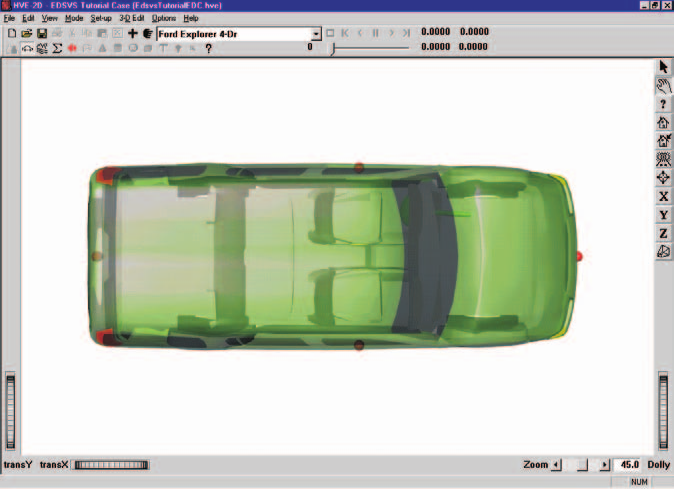Click the question mark toolbar help icon
674x489 pixels.
point(208,49)
